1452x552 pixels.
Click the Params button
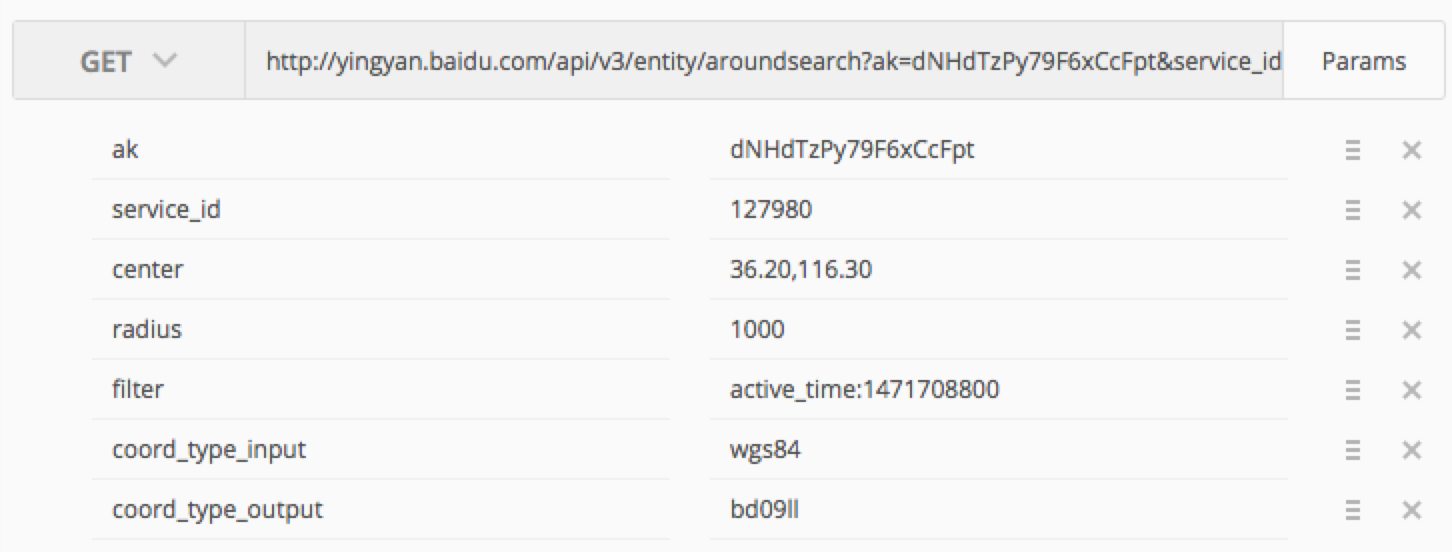click(x=1363, y=62)
